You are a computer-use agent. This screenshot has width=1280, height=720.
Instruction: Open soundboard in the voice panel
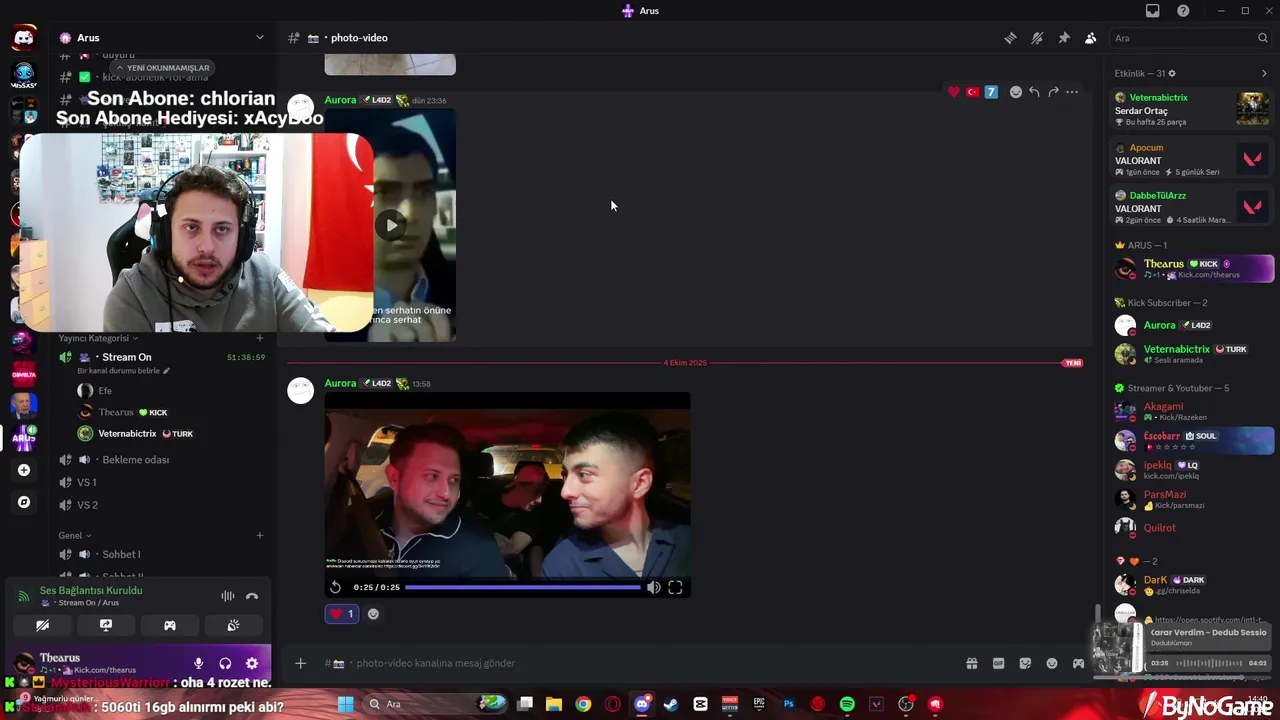(233, 625)
